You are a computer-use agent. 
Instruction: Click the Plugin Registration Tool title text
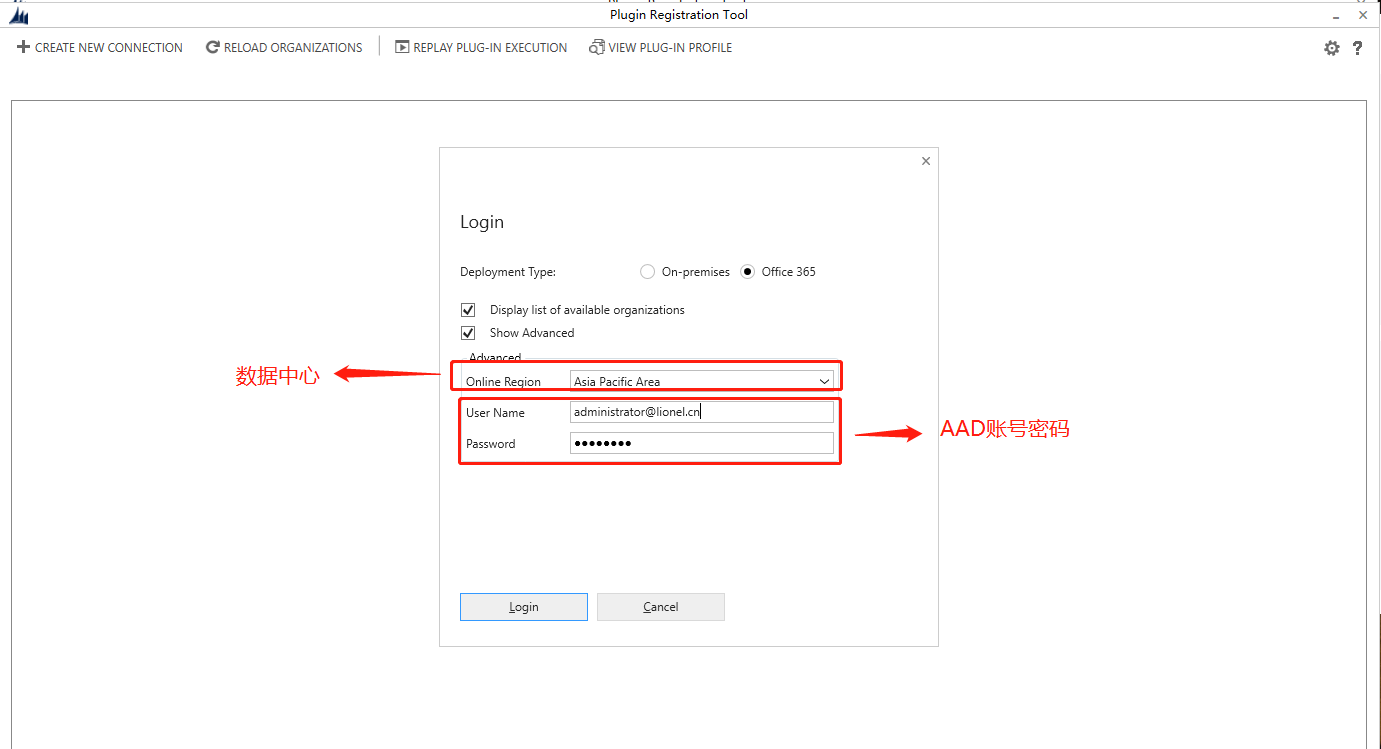(679, 15)
